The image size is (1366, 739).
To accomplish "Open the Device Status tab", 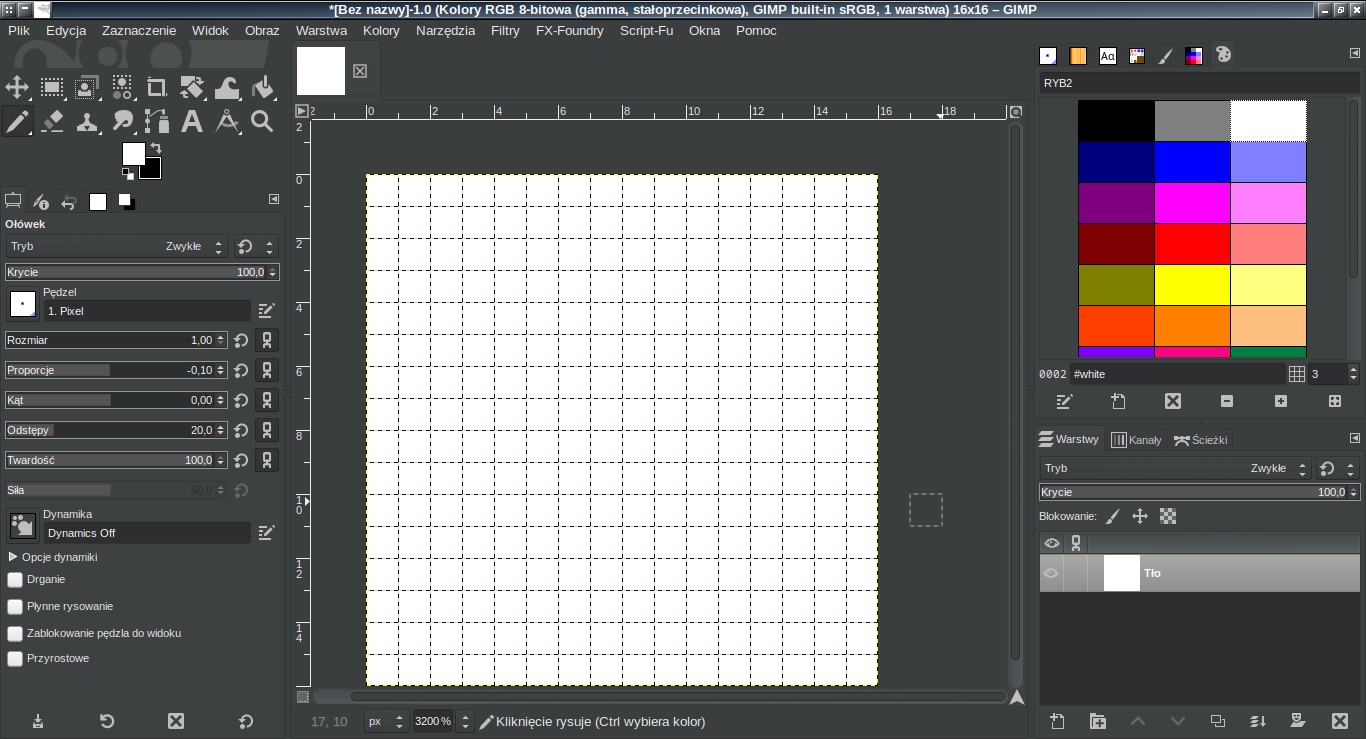I will pos(41,201).
